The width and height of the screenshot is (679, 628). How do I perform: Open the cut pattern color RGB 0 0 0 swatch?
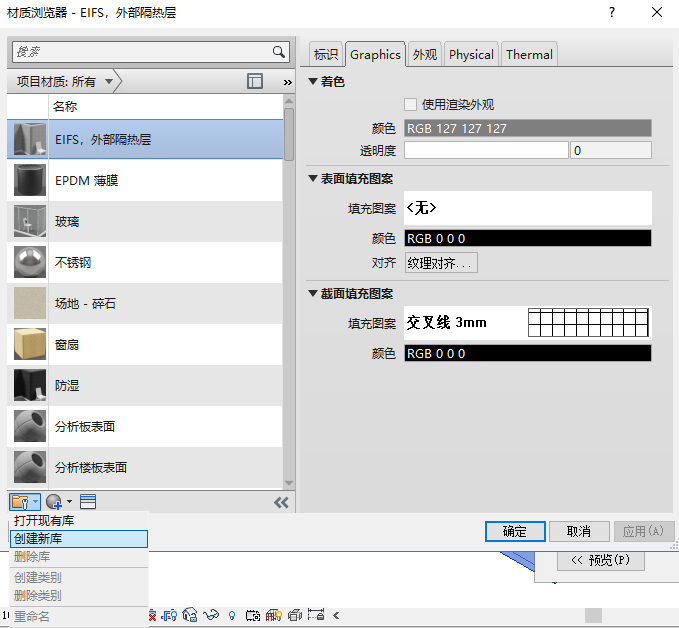pos(527,353)
